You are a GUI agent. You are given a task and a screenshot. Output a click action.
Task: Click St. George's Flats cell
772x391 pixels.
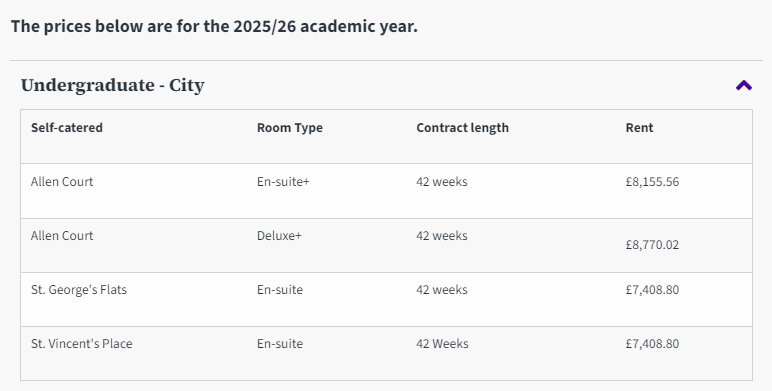click(79, 290)
